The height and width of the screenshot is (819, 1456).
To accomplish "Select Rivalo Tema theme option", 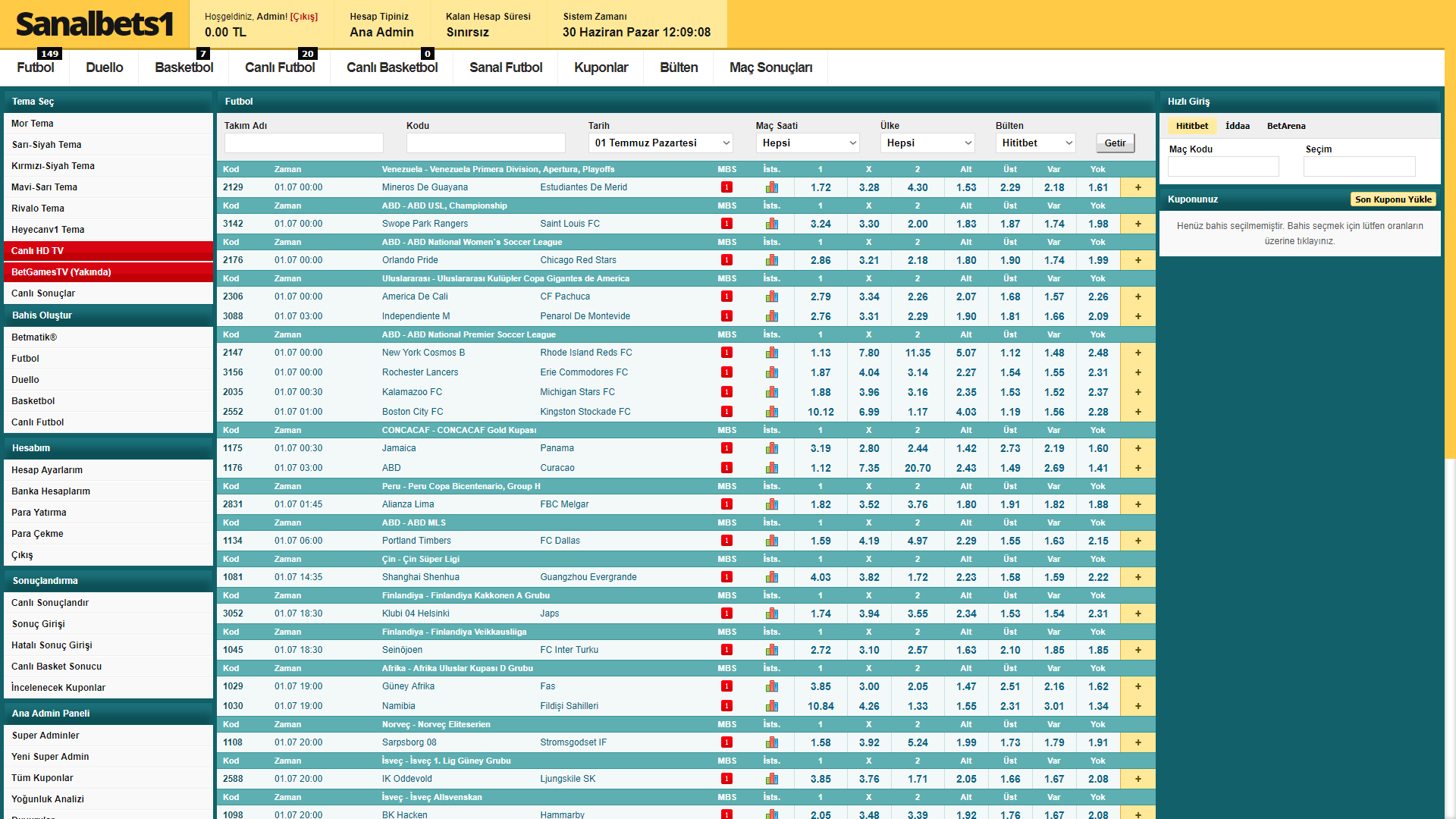I will [x=108, y=209].
